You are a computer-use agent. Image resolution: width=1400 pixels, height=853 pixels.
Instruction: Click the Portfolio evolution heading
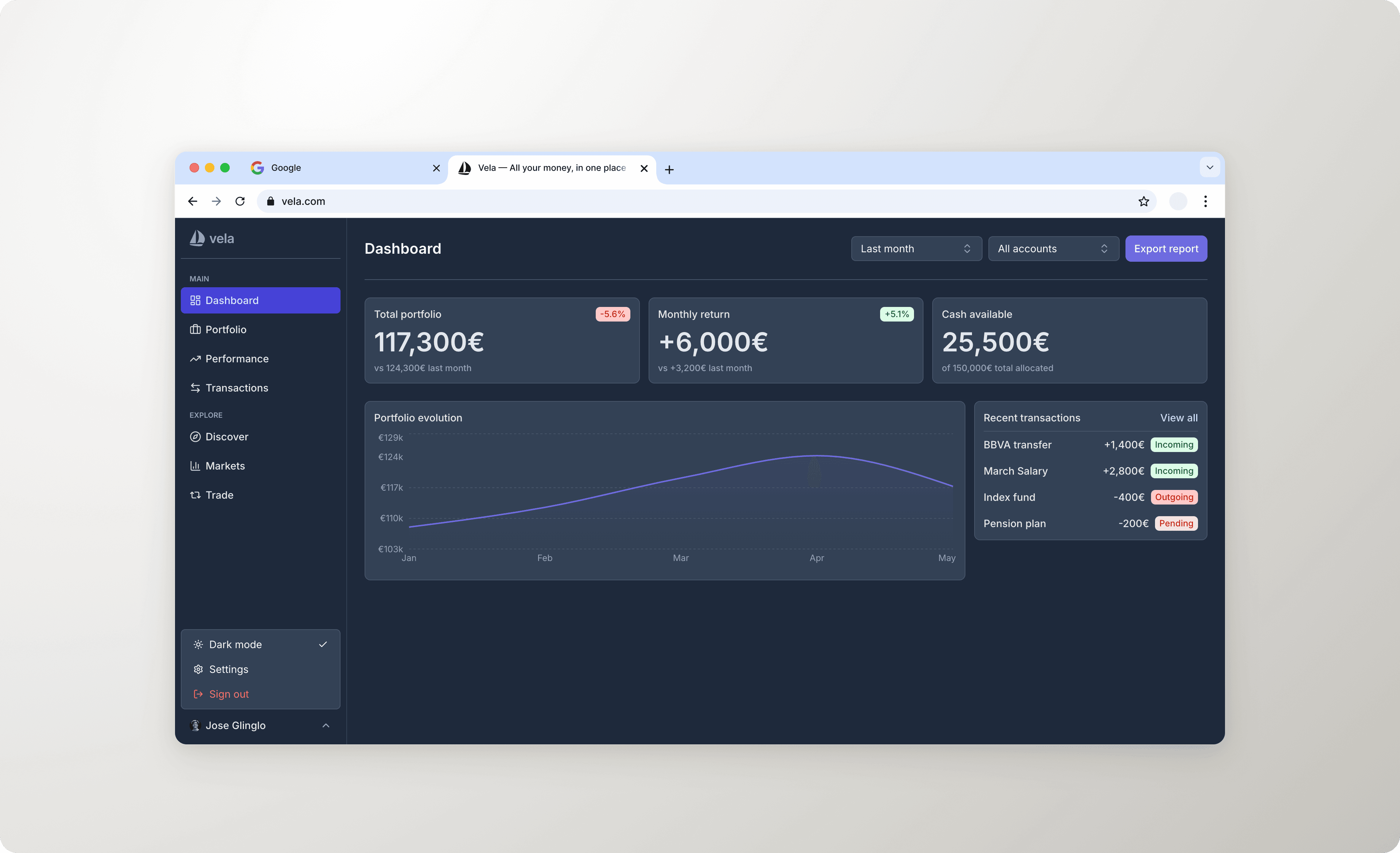pos(418,418)
